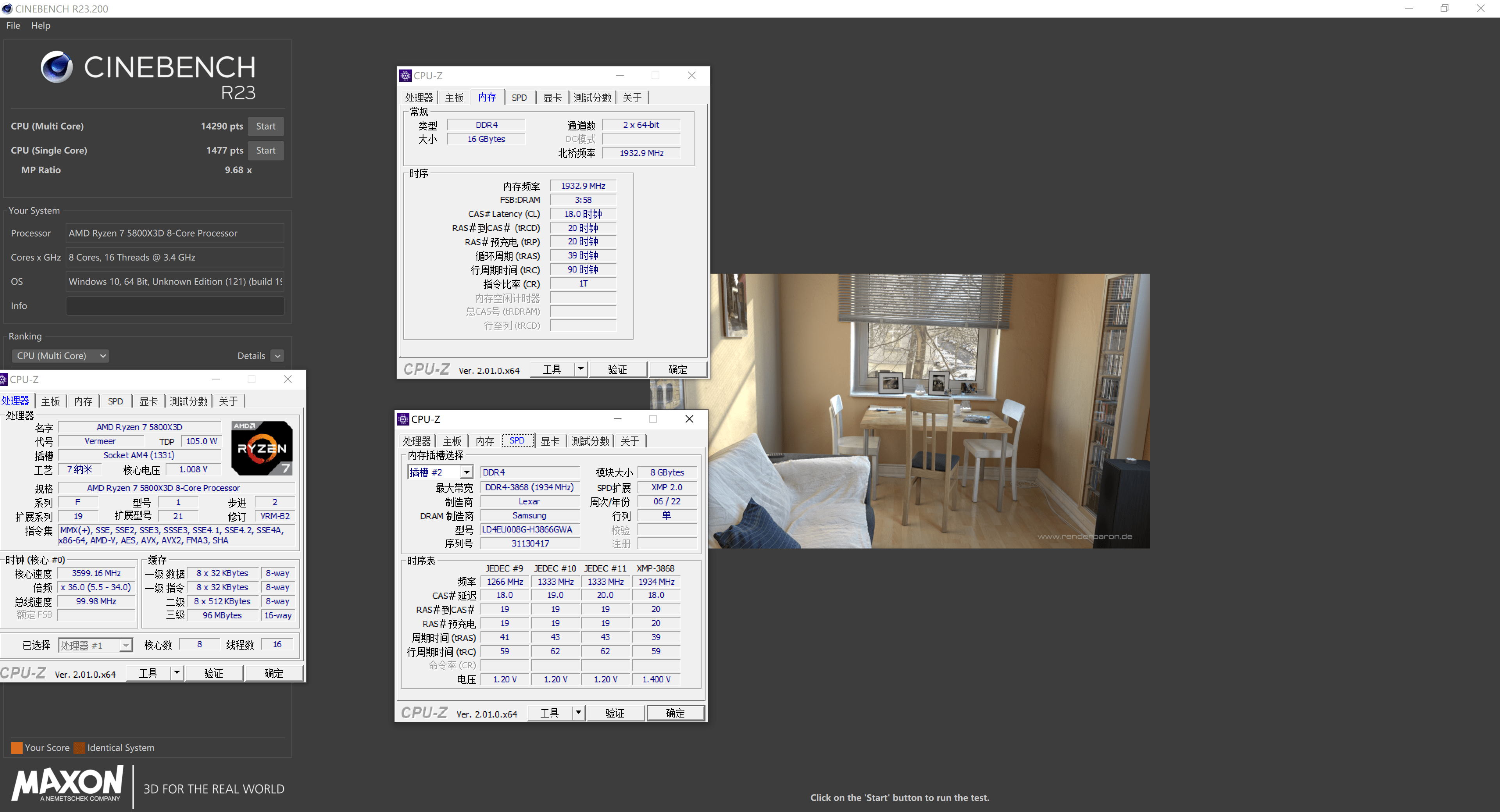Viewport: 1500px width, 812px height.
Task: Click 确定 button in SPD CPU-Z window
Action: 675,713
